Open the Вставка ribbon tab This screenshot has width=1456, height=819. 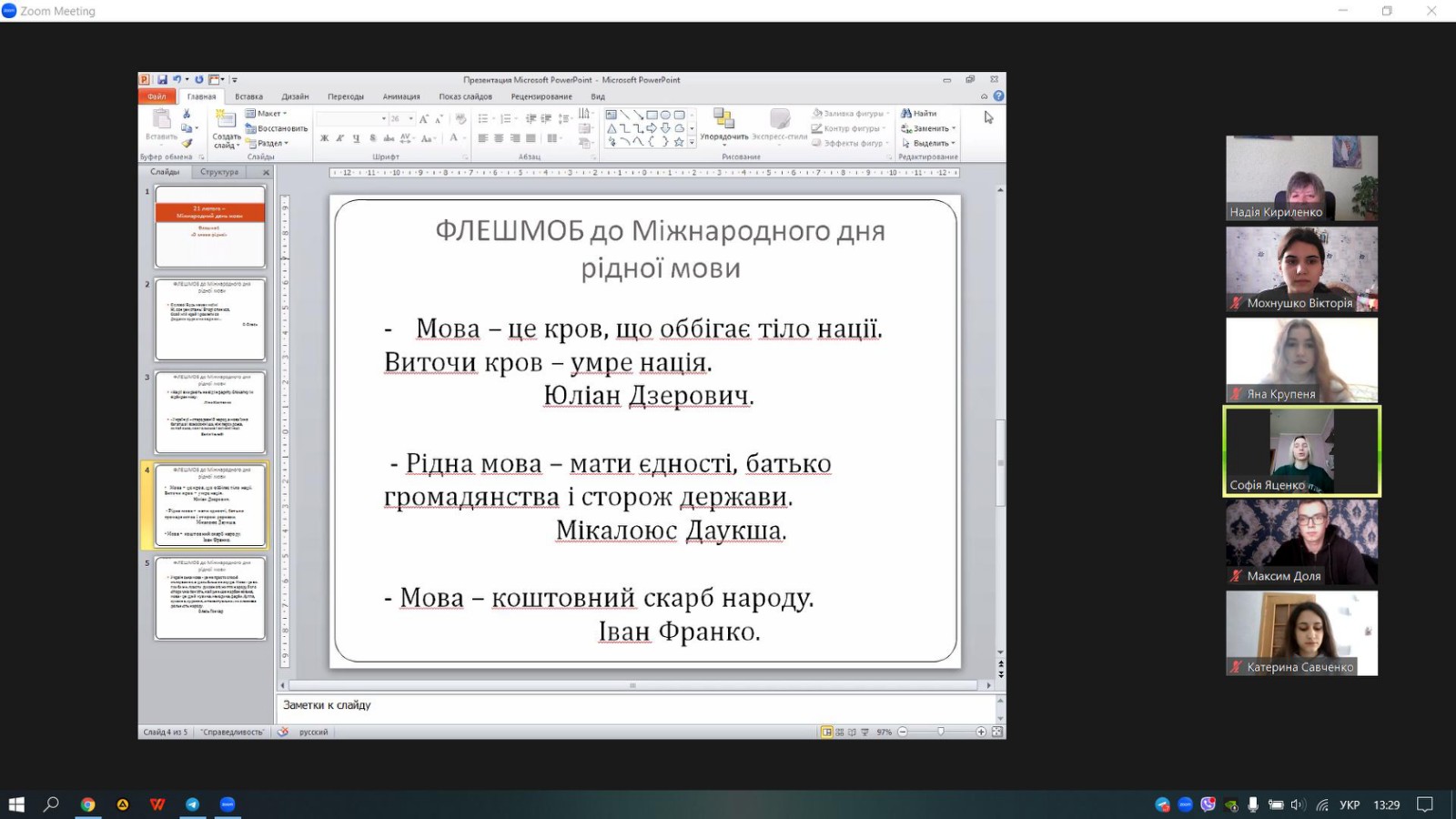[x=248, y=96]
